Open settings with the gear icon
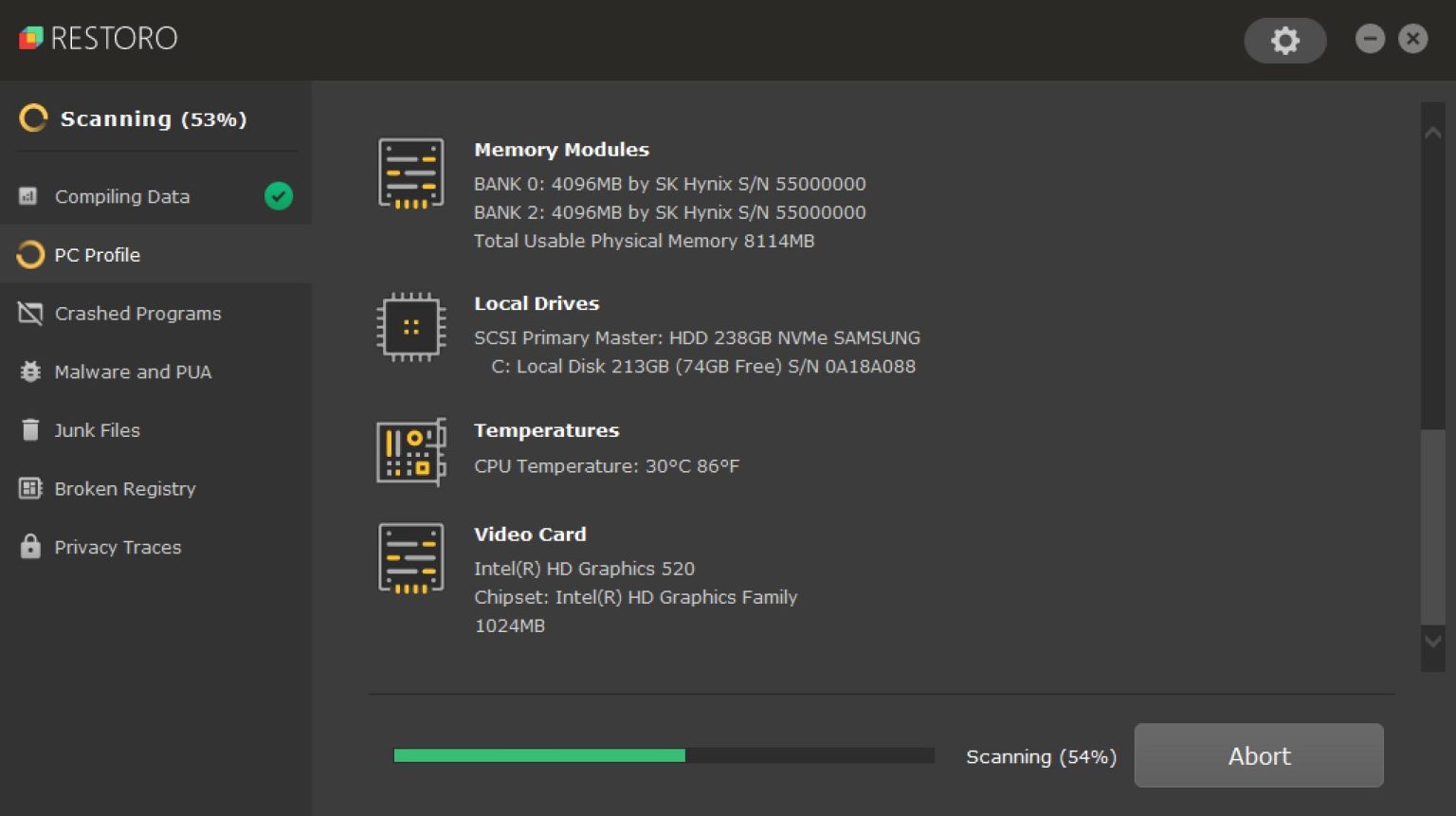Viewport: 1456px width, 816px height. point(1284,41)
